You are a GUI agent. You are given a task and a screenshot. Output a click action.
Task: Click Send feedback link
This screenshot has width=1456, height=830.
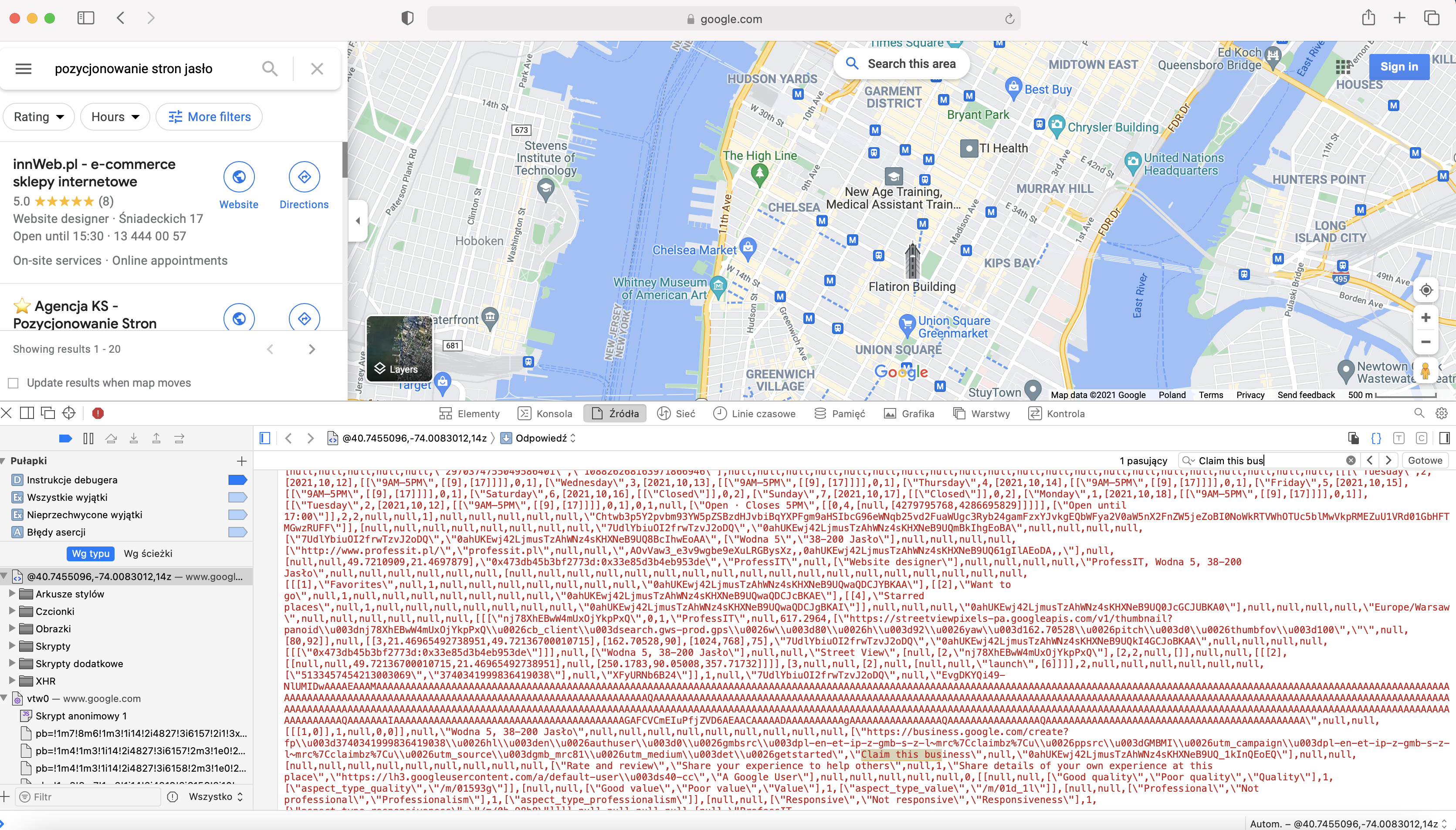coord(1306,395)
